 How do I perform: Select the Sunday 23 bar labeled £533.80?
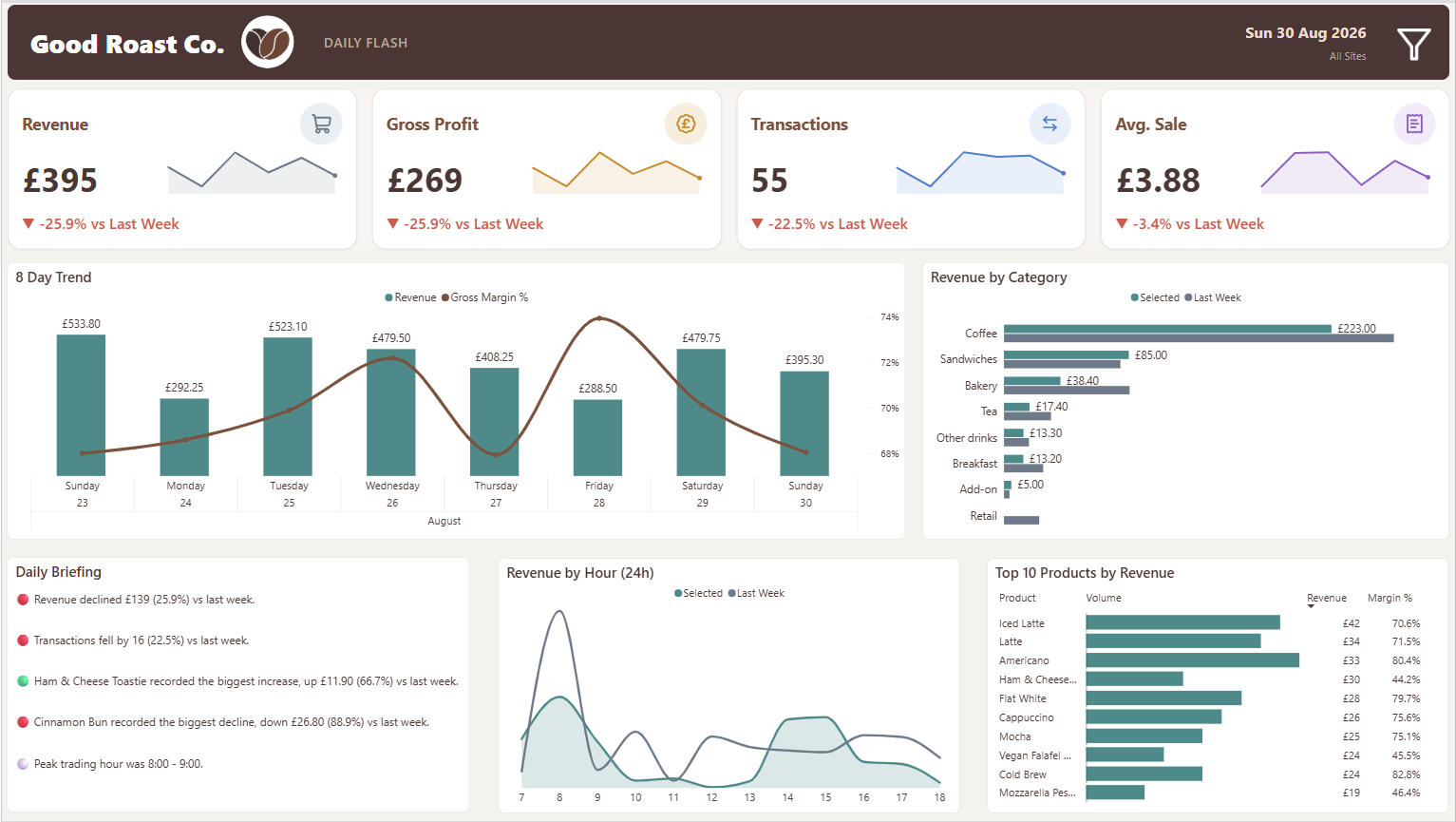pos(82,405)
